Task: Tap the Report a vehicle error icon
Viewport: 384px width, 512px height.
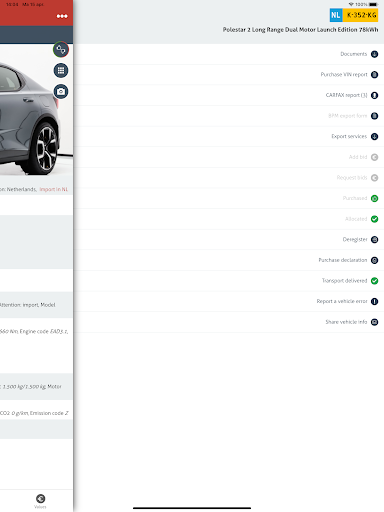Action: coord(374,301)
